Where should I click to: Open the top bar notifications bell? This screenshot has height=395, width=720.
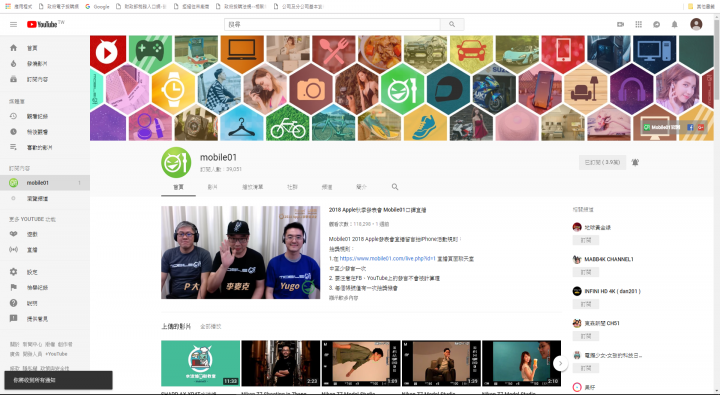click(675, 24)
